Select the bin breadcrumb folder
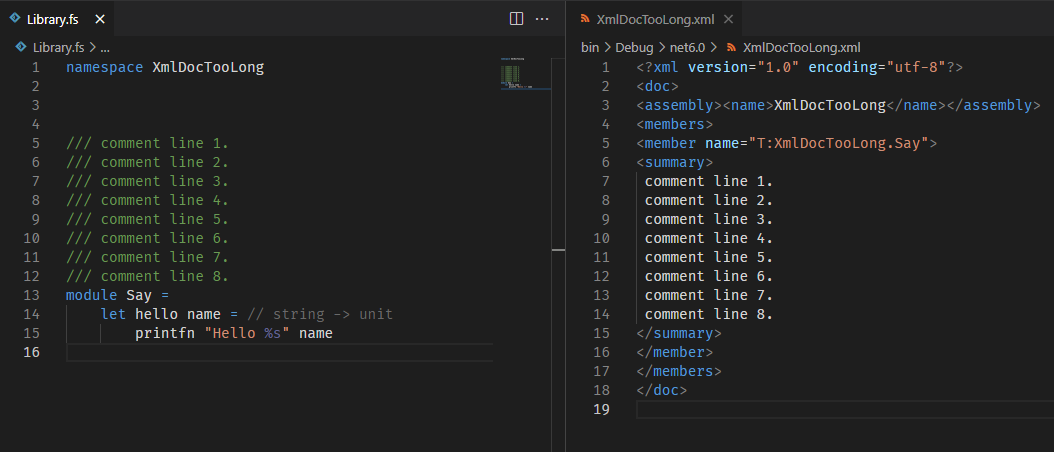Screen dimensions: 1054x452 [590, 48]
